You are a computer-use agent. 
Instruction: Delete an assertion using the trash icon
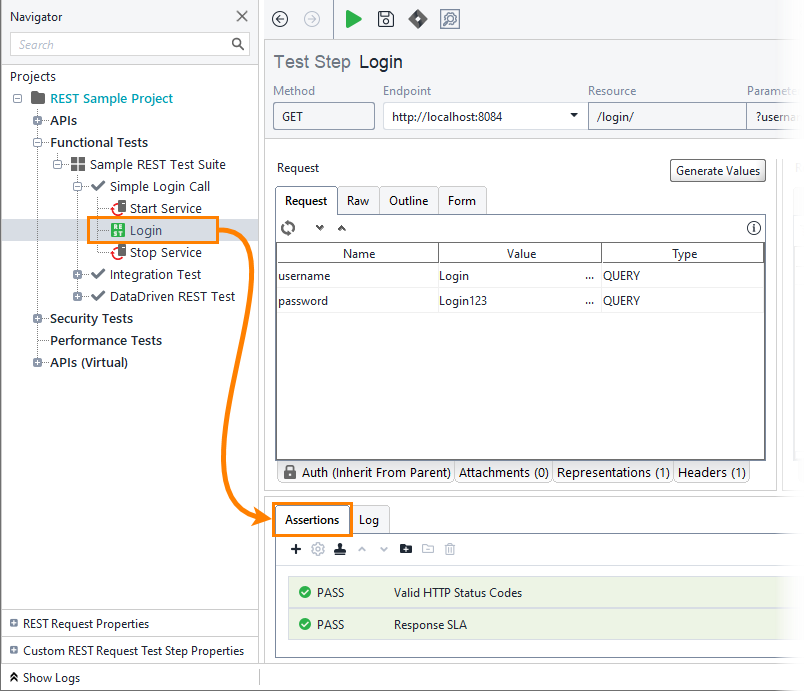pos(449,549)
